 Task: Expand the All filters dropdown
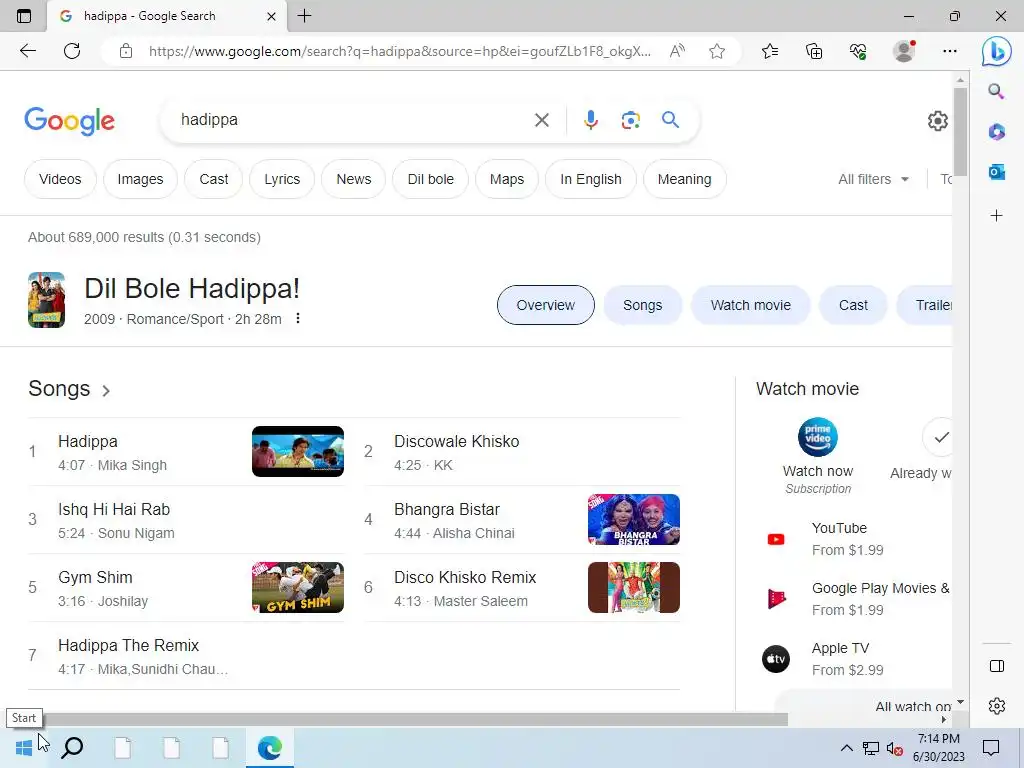tap(873, 179)
